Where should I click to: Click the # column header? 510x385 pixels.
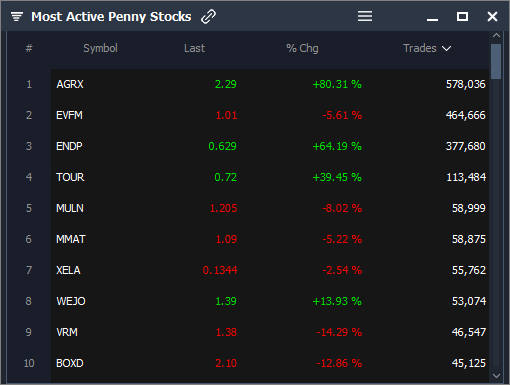[x=29, y=48]
